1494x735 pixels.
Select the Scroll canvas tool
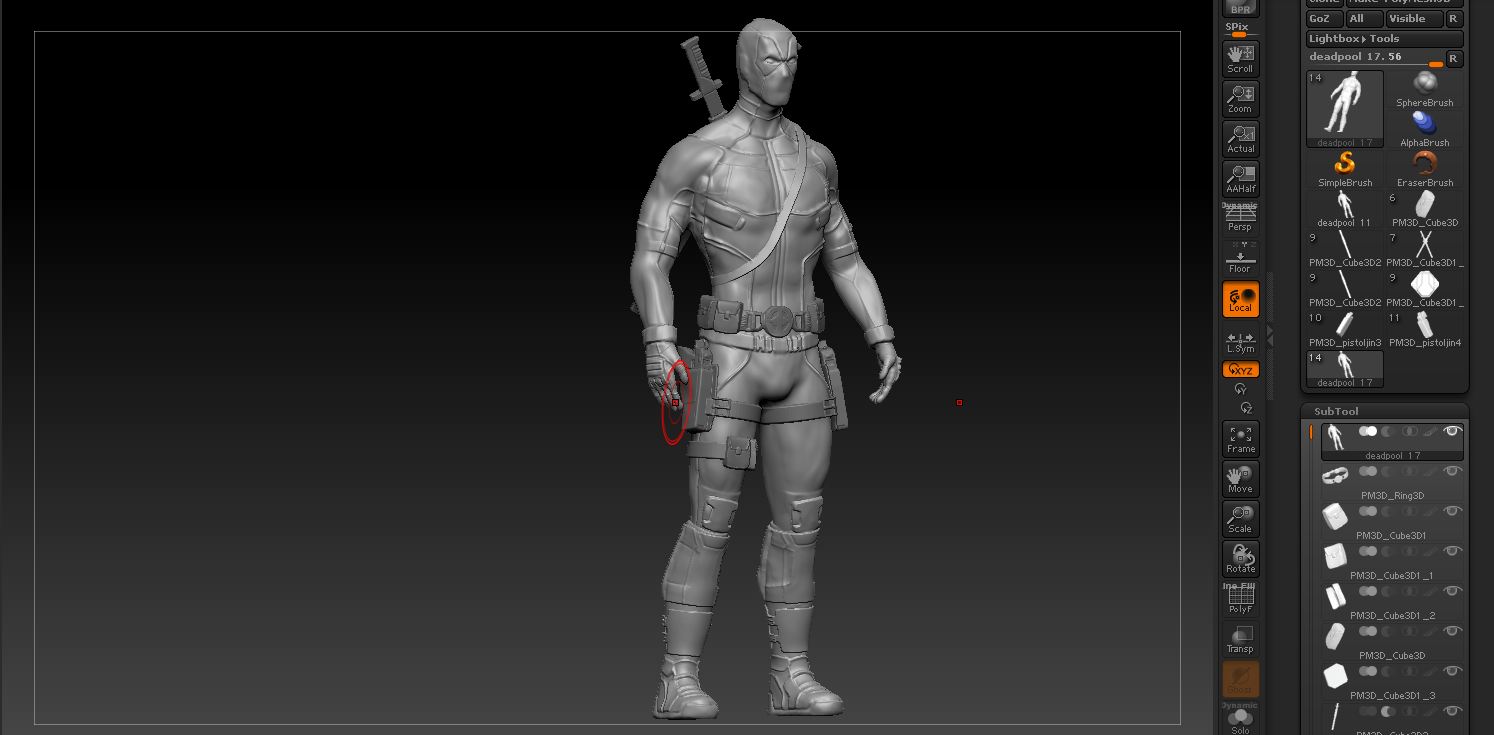coord(1240,59)
